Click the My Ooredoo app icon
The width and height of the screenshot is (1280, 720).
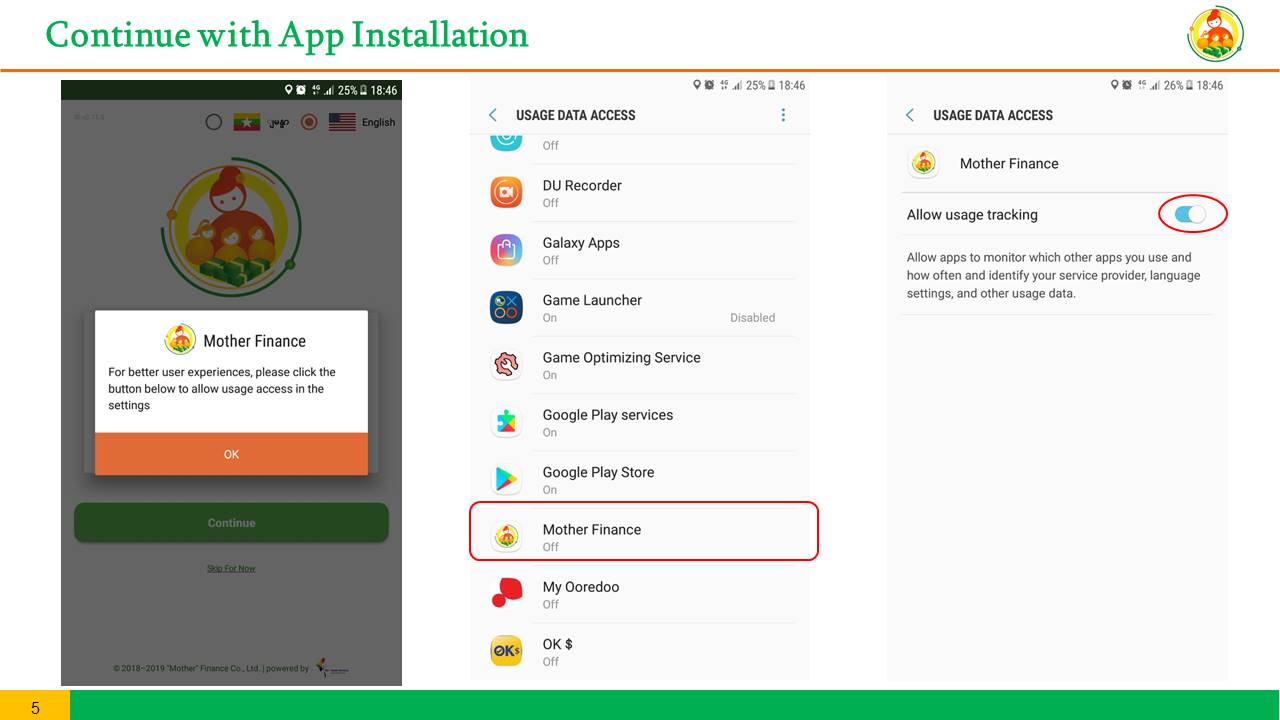pos(506,594)
